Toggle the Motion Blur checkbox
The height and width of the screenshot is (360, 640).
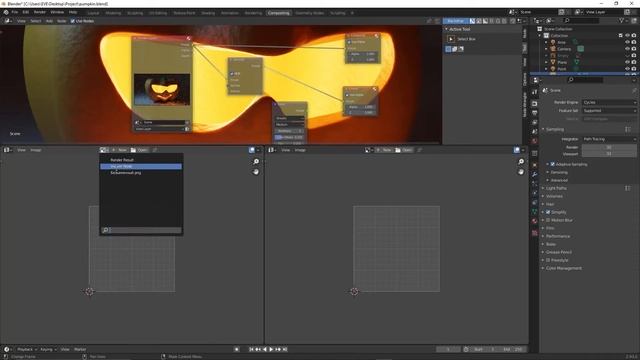(548, 220)
